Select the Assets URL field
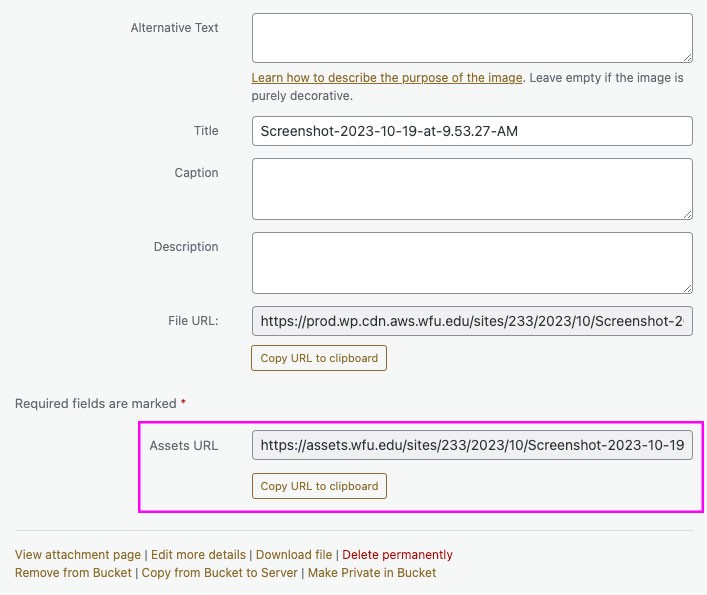 pyautogui.click(x=472, y=445)
